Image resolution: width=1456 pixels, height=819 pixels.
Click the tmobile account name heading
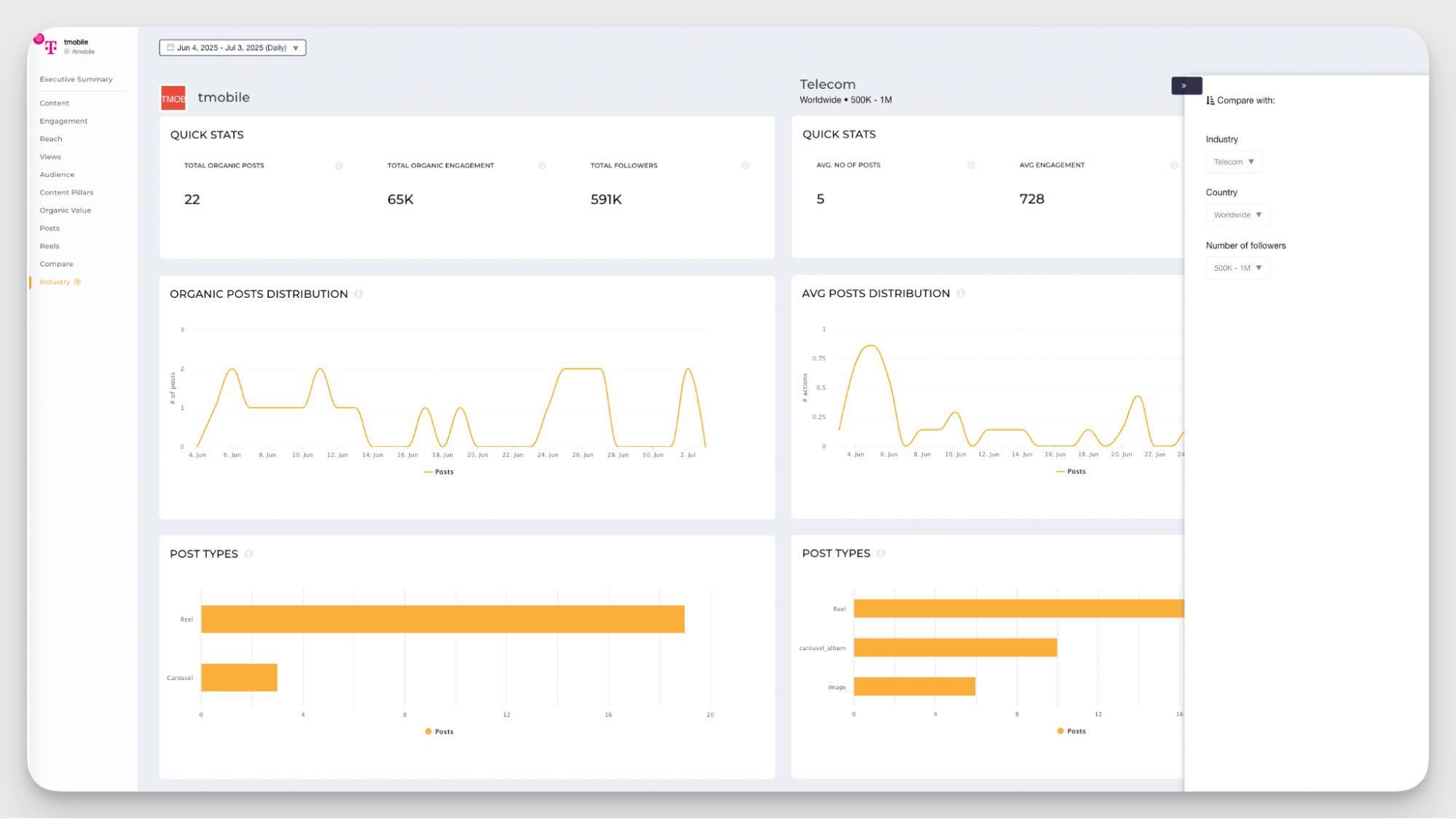click(x=224, y=98)
